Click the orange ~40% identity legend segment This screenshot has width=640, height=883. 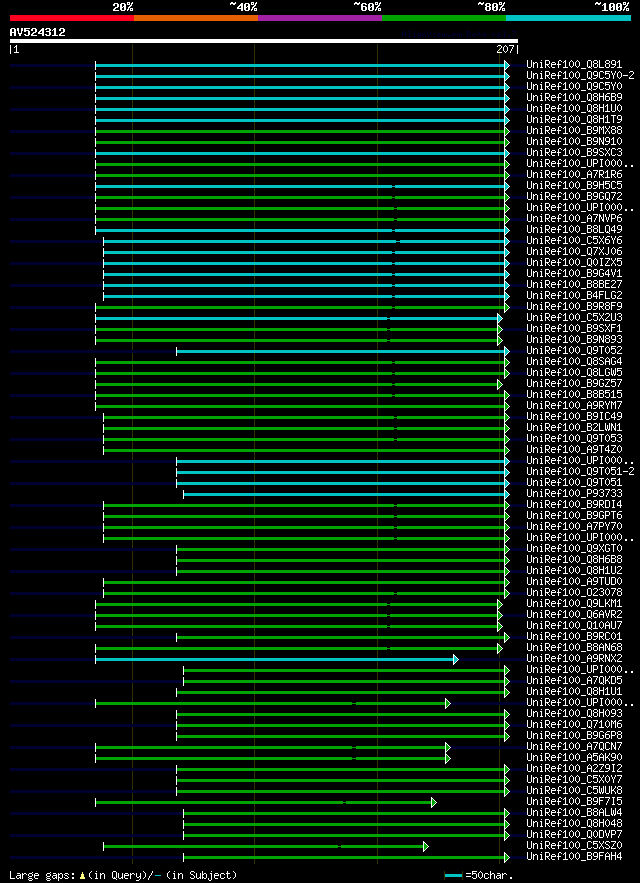click(196, 18)
